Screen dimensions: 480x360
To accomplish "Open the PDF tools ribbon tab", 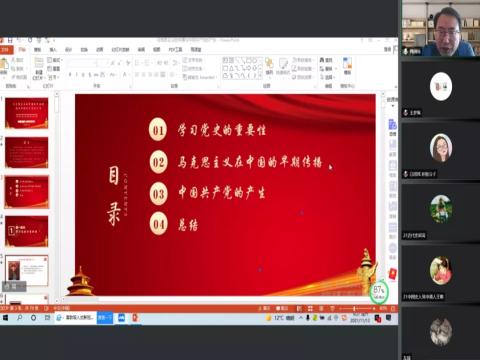I will 175,49.
